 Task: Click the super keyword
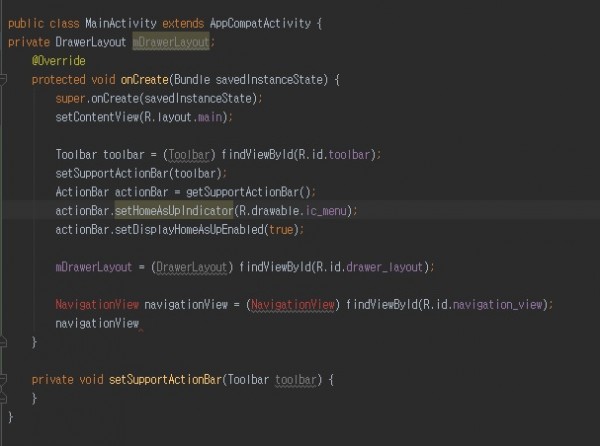pyautogui.click(x=70, y=98)
